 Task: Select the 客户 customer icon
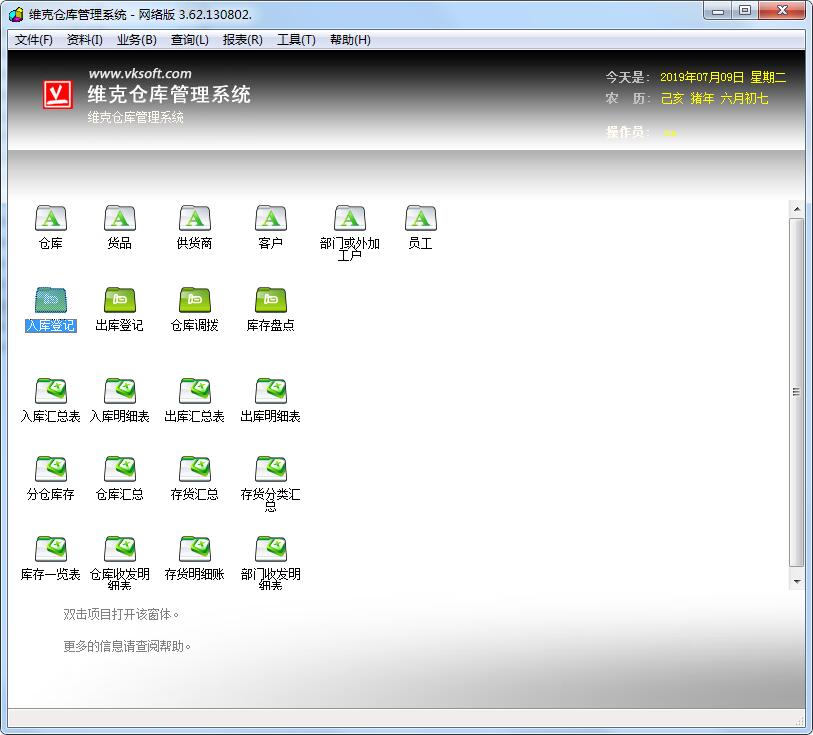pos(270,219)
